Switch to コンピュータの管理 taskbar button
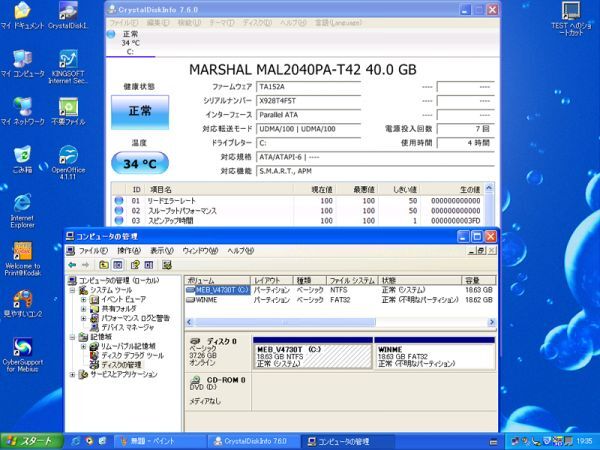 coord(347,441)
